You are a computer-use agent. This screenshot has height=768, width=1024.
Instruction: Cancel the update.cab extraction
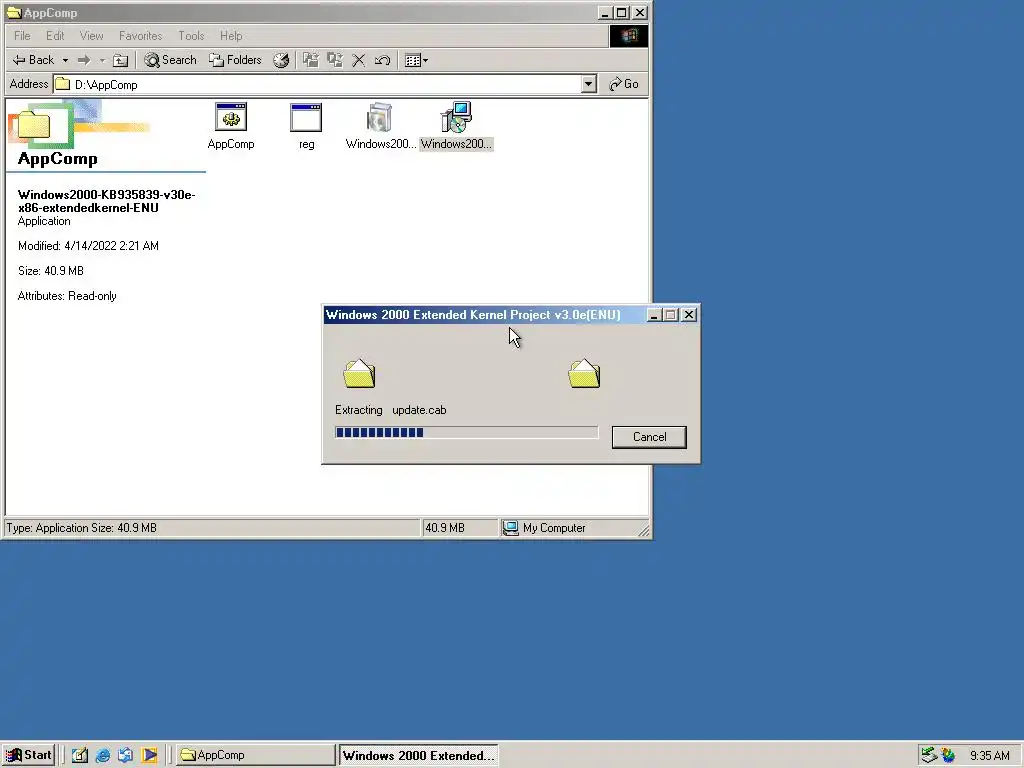coord(649,437)
